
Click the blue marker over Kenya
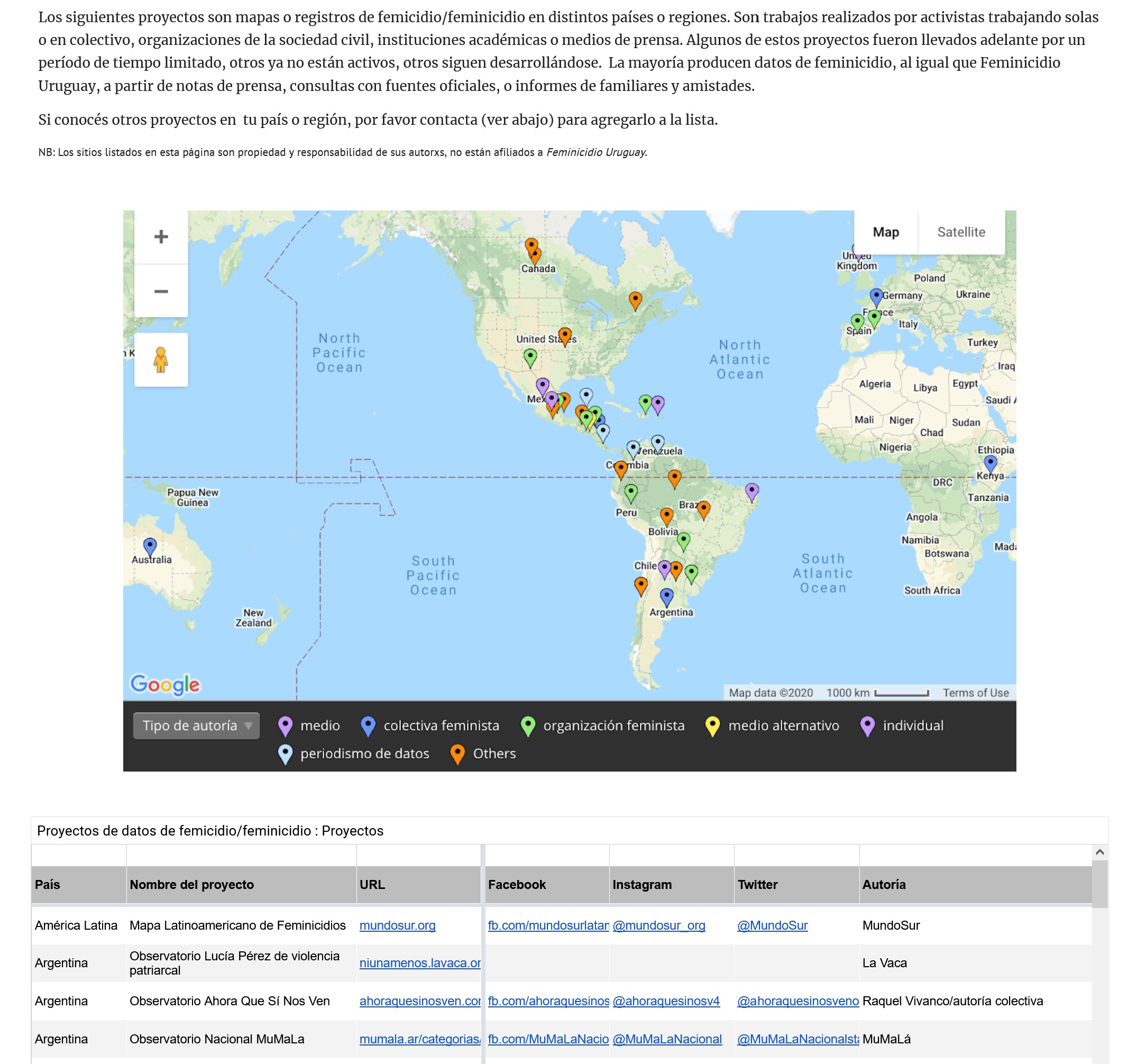click(x=991, y=464)
